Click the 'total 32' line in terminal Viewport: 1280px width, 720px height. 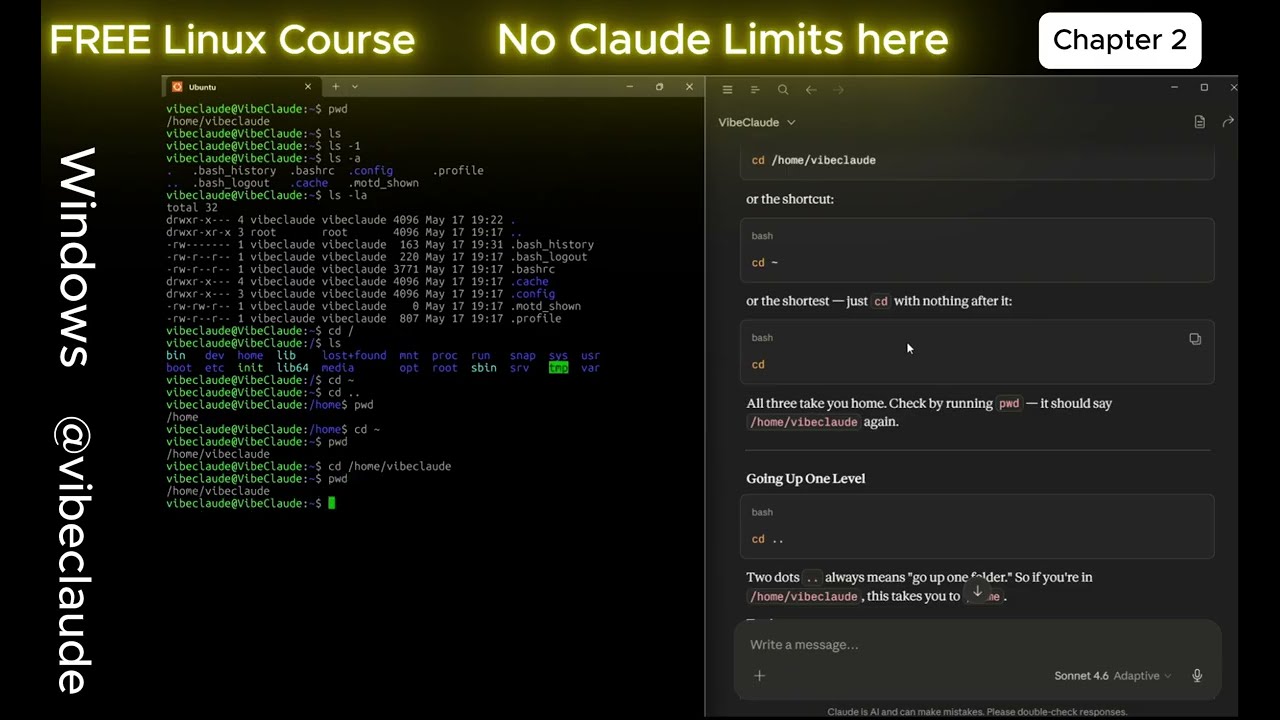click(192, 208)
